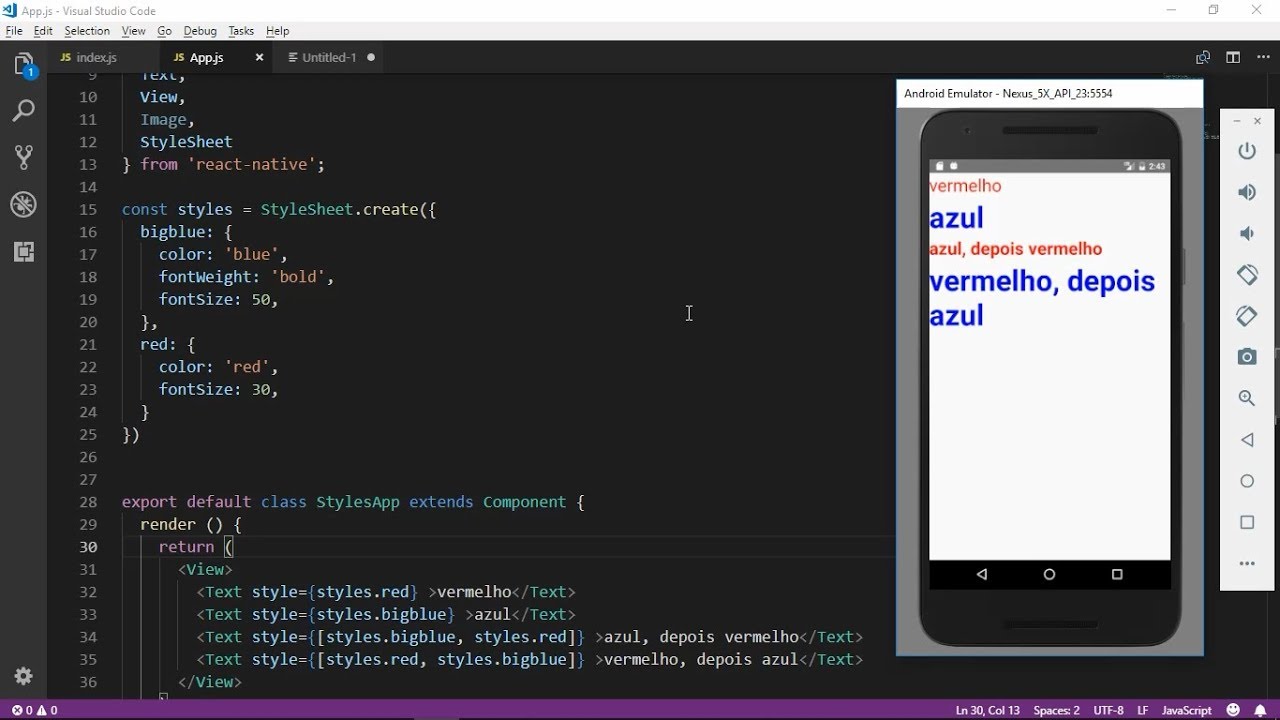Open the Edit menu
This screenshot has width=1280, height=720.
point(43,31)
